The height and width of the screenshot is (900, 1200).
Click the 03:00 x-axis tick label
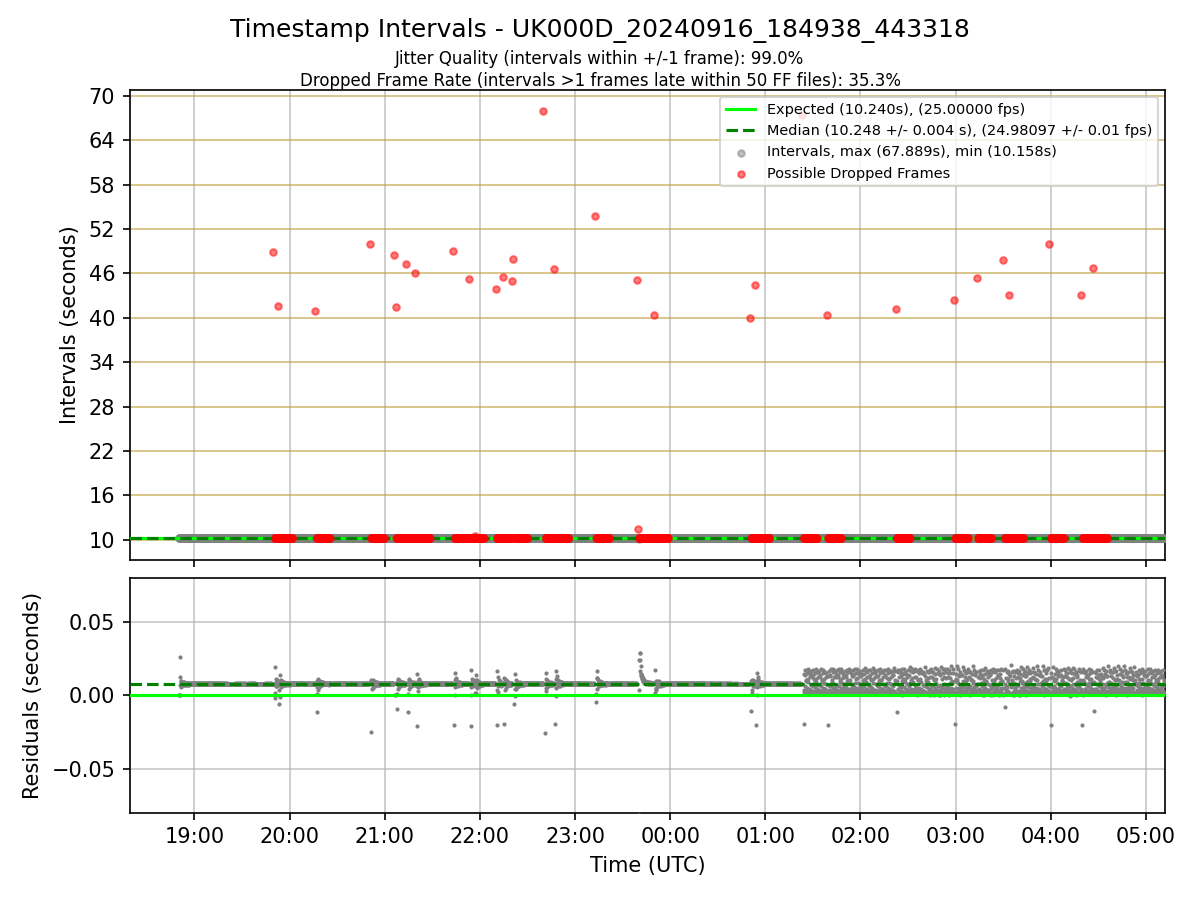click(955, 836)
